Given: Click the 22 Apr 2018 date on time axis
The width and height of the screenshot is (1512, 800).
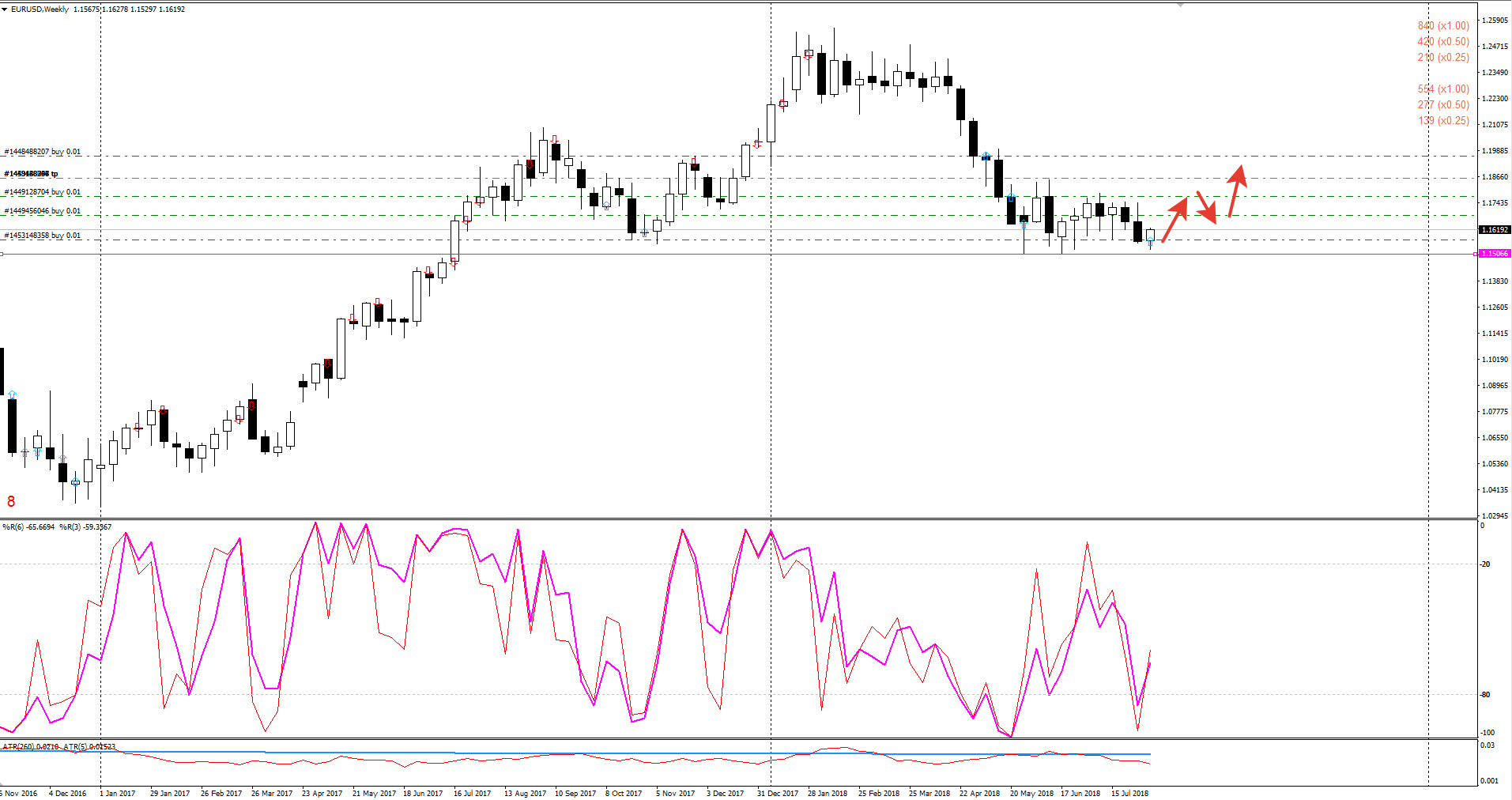Looking at the screenshot, I should [979, 793].
